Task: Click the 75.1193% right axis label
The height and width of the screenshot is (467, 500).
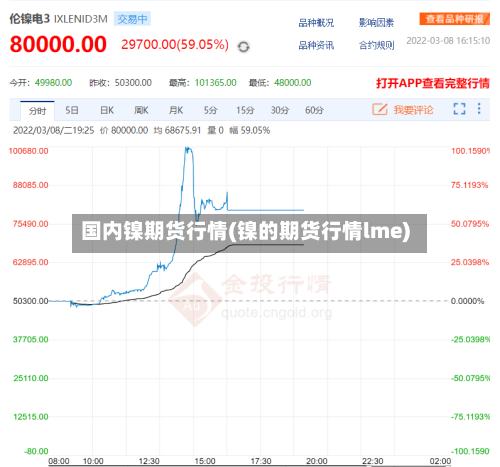Action: [x=470, y=185]
